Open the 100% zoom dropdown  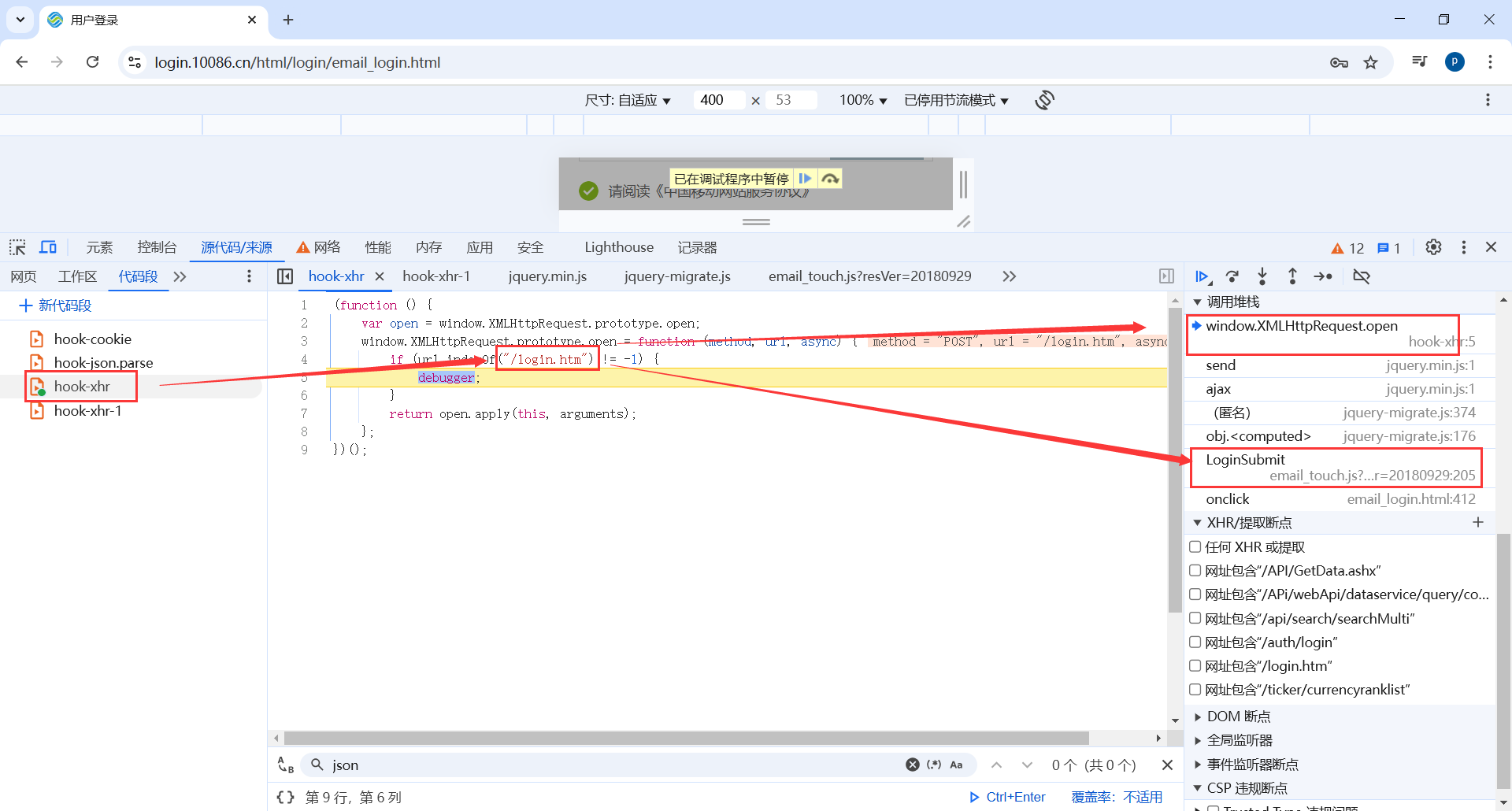pyautogui.click(x=863, y=100)
